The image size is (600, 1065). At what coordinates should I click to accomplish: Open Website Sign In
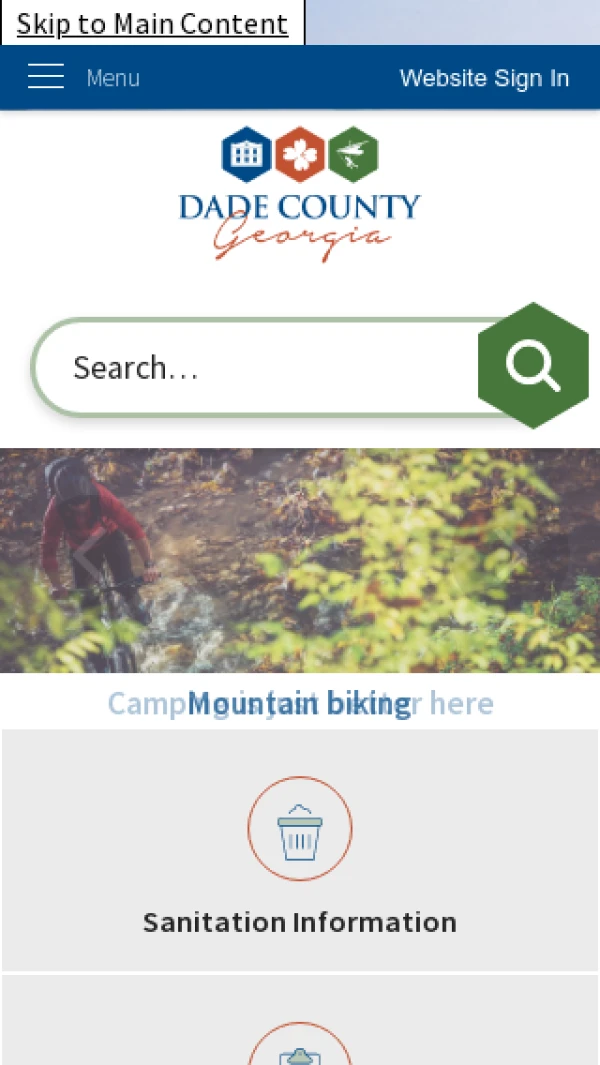pyautogui.click(x=484, y=78)
